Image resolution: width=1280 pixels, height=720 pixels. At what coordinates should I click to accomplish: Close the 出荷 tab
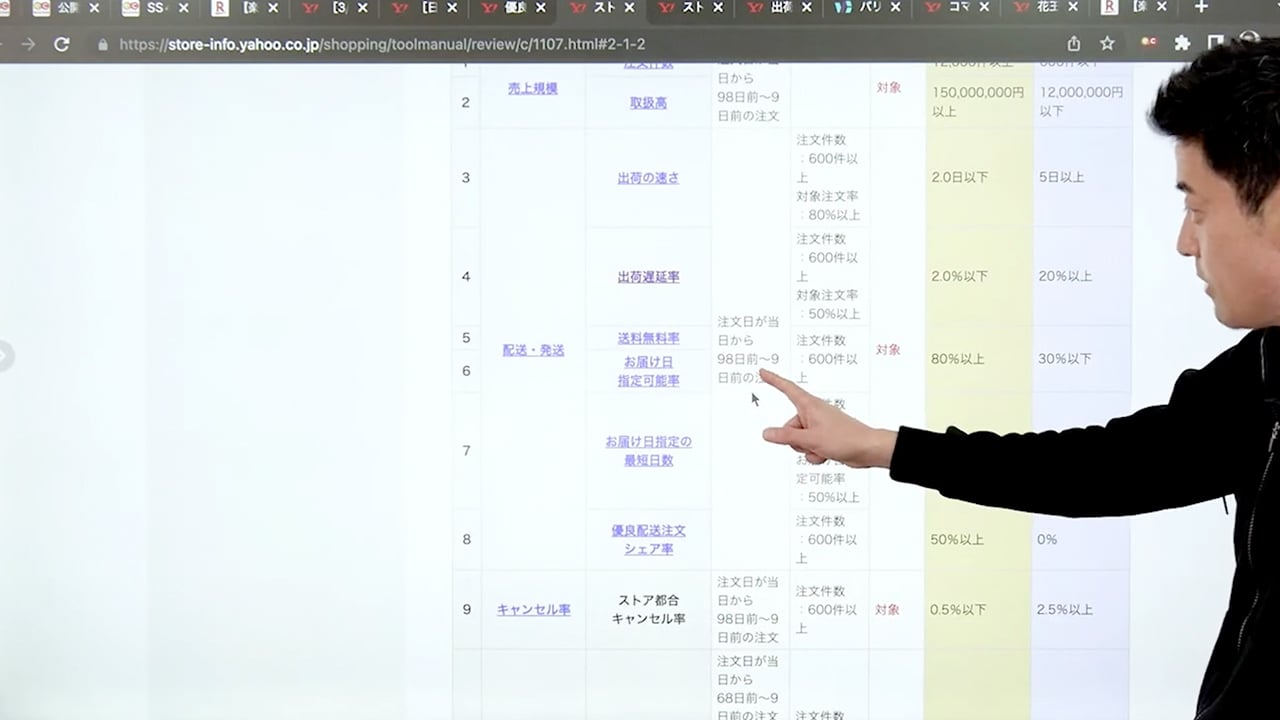pos(809,8)
